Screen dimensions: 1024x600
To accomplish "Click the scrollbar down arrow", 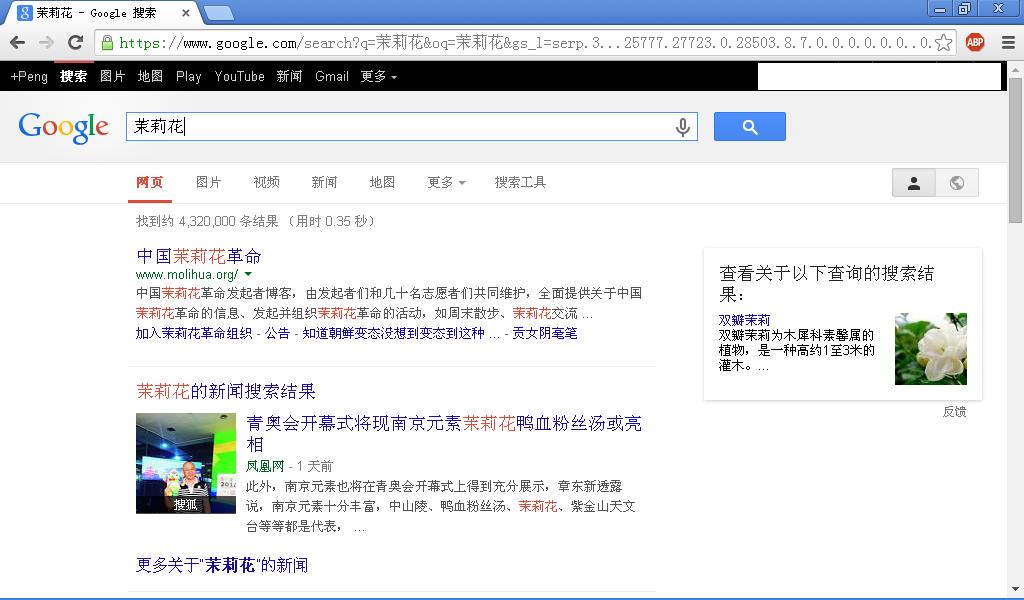I will coord(1016,589).
